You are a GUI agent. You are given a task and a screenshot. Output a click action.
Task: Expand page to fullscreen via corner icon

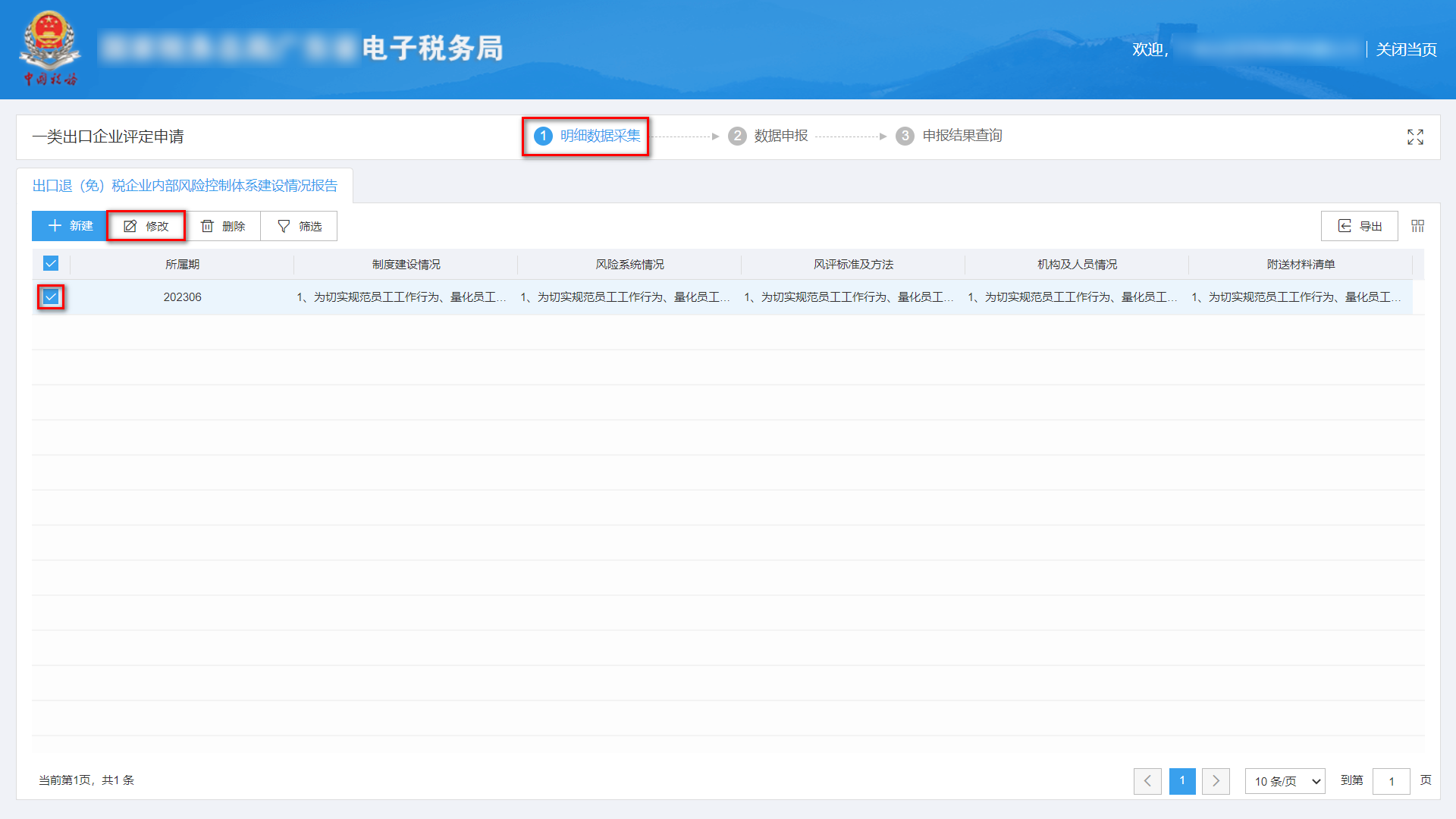[x=1415, y=137]
